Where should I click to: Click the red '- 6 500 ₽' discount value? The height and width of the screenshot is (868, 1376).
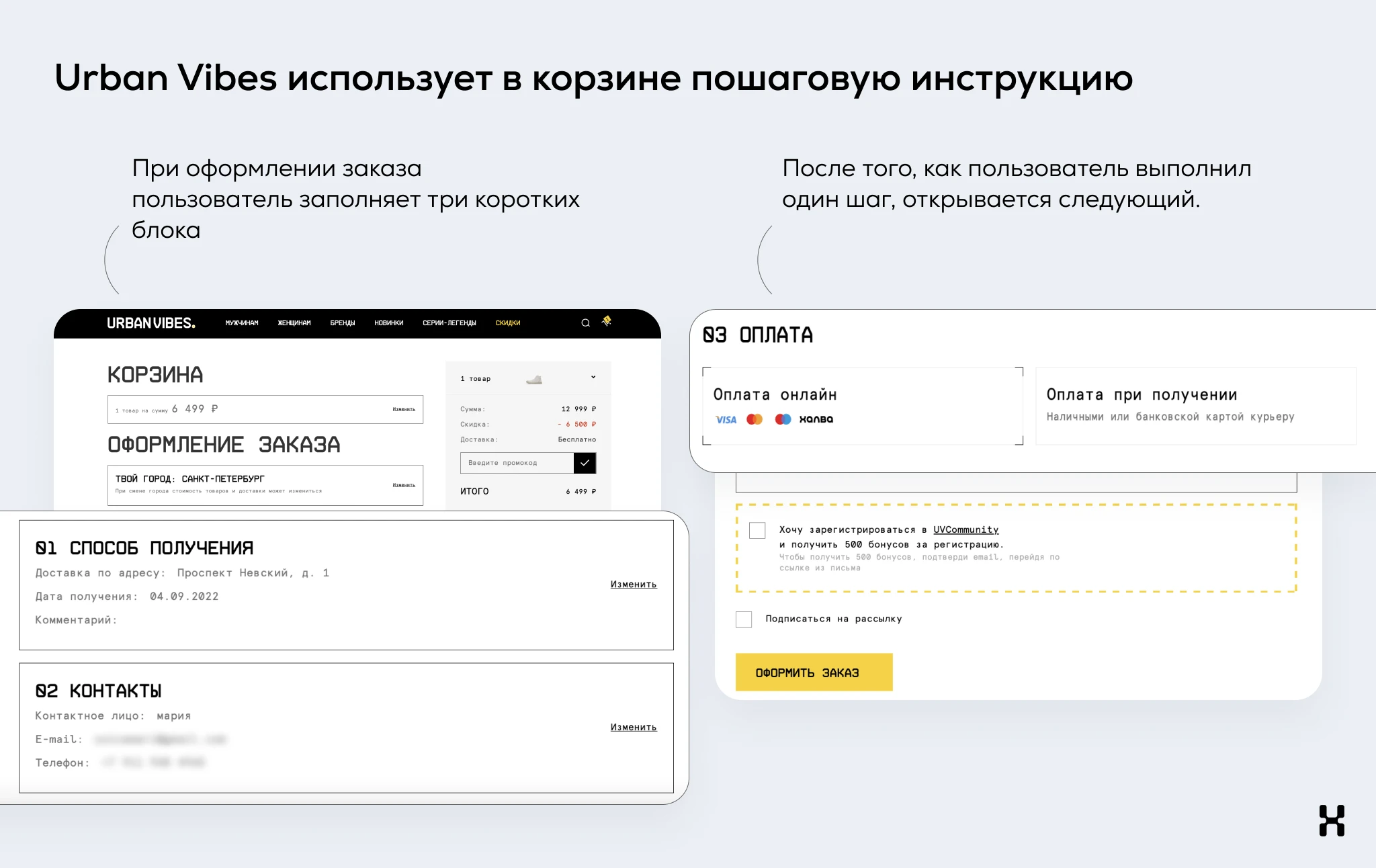(577, 425)
